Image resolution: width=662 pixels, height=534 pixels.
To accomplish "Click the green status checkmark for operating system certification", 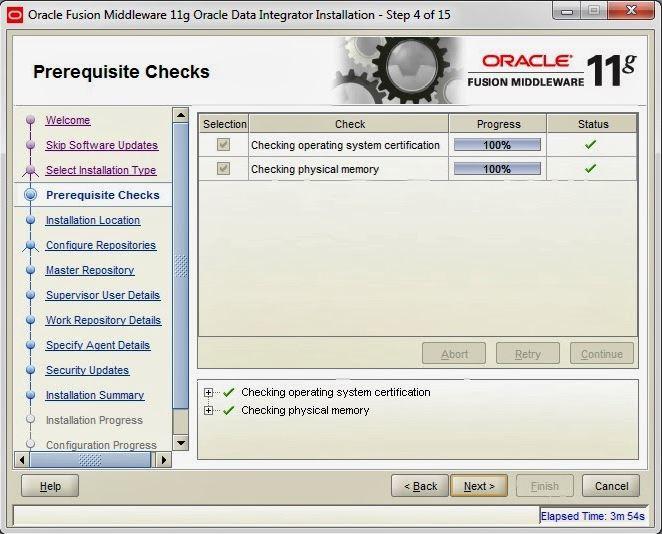I will [x=591, y=145].
